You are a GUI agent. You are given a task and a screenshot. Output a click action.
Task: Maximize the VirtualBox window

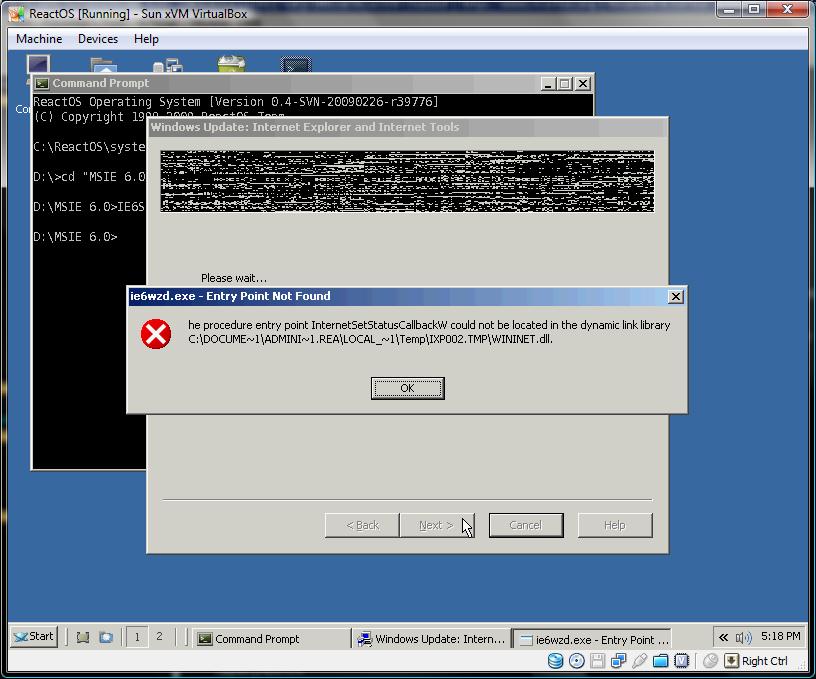point(754,9)
